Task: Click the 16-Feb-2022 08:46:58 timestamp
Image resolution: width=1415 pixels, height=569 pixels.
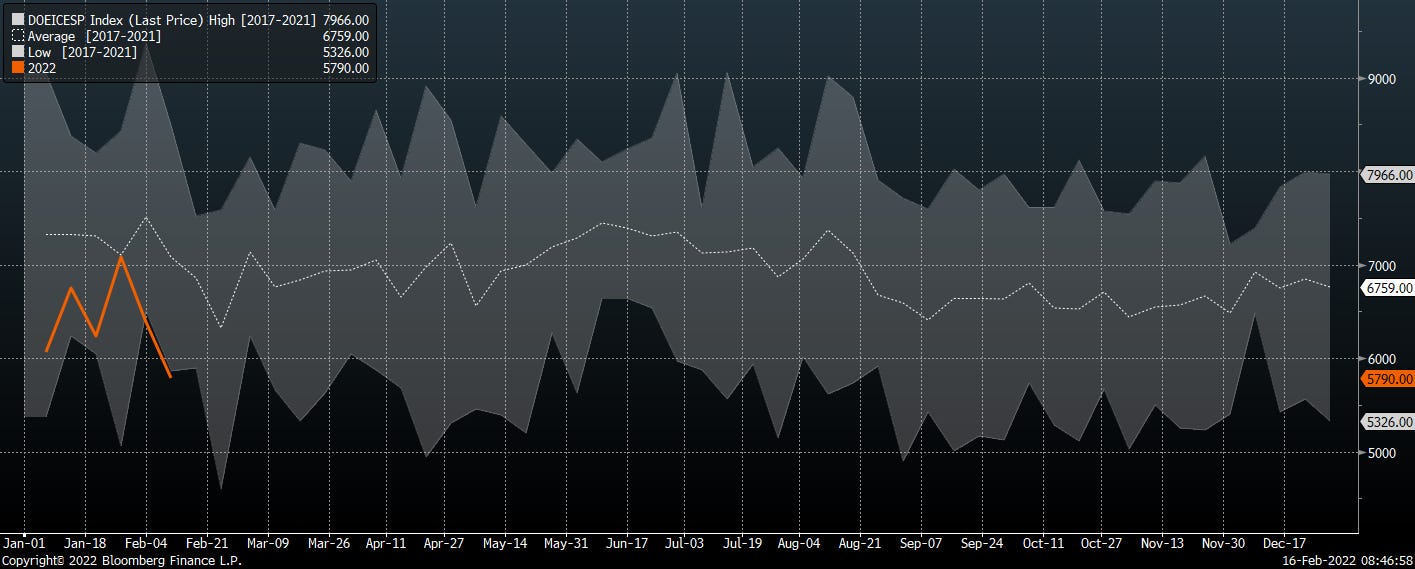Action: pyautogui.click(x=1347, y=561)
